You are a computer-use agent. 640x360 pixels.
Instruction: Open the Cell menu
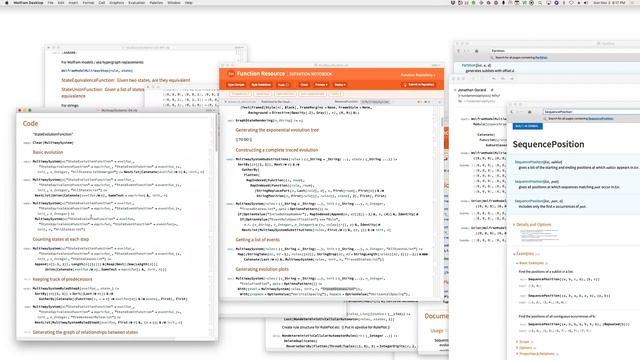[102, 3]
